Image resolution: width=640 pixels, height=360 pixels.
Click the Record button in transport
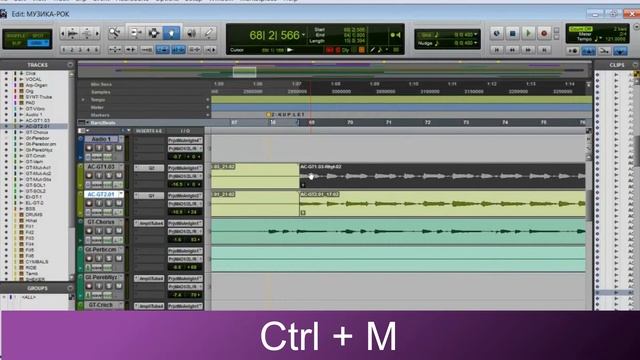tap(544, 33)
